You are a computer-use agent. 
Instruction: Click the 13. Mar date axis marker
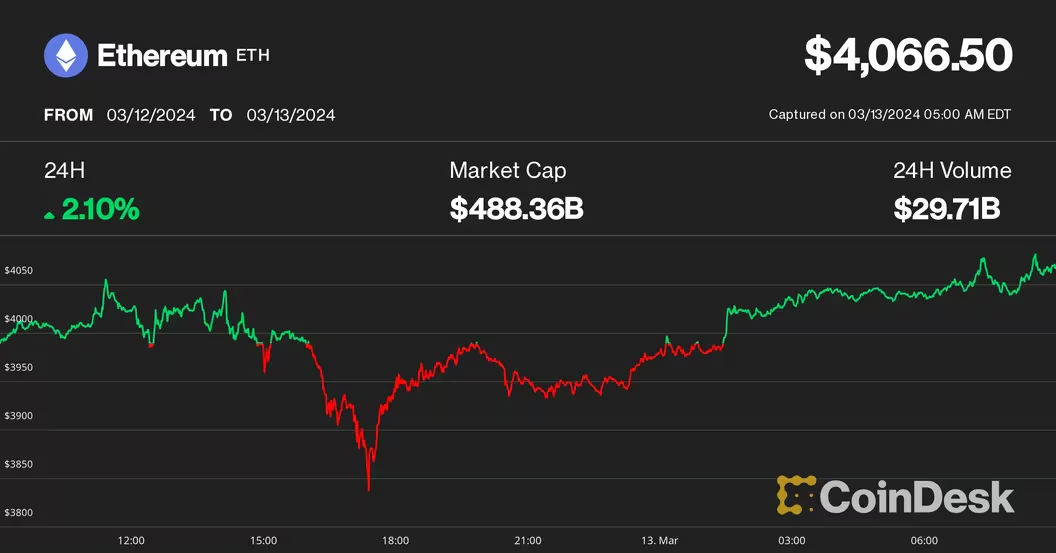pyautogui.click(x=659, y=541)
